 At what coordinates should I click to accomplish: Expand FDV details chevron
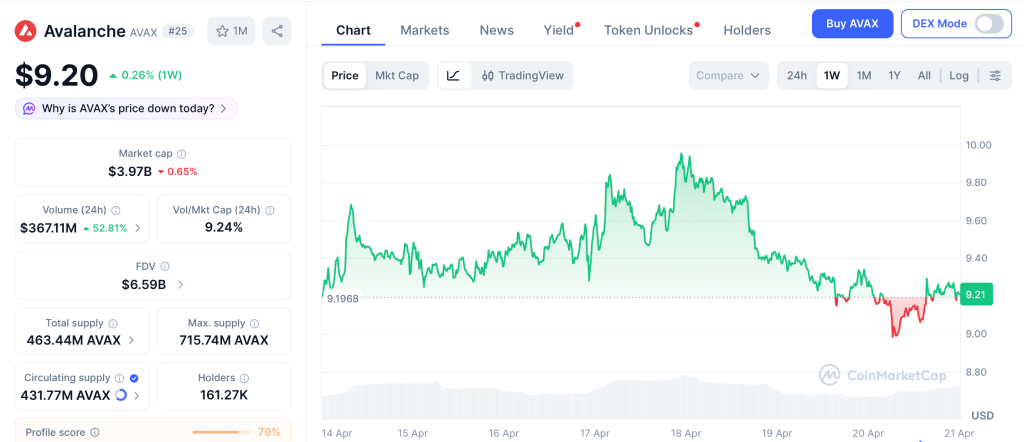point(180,285)
